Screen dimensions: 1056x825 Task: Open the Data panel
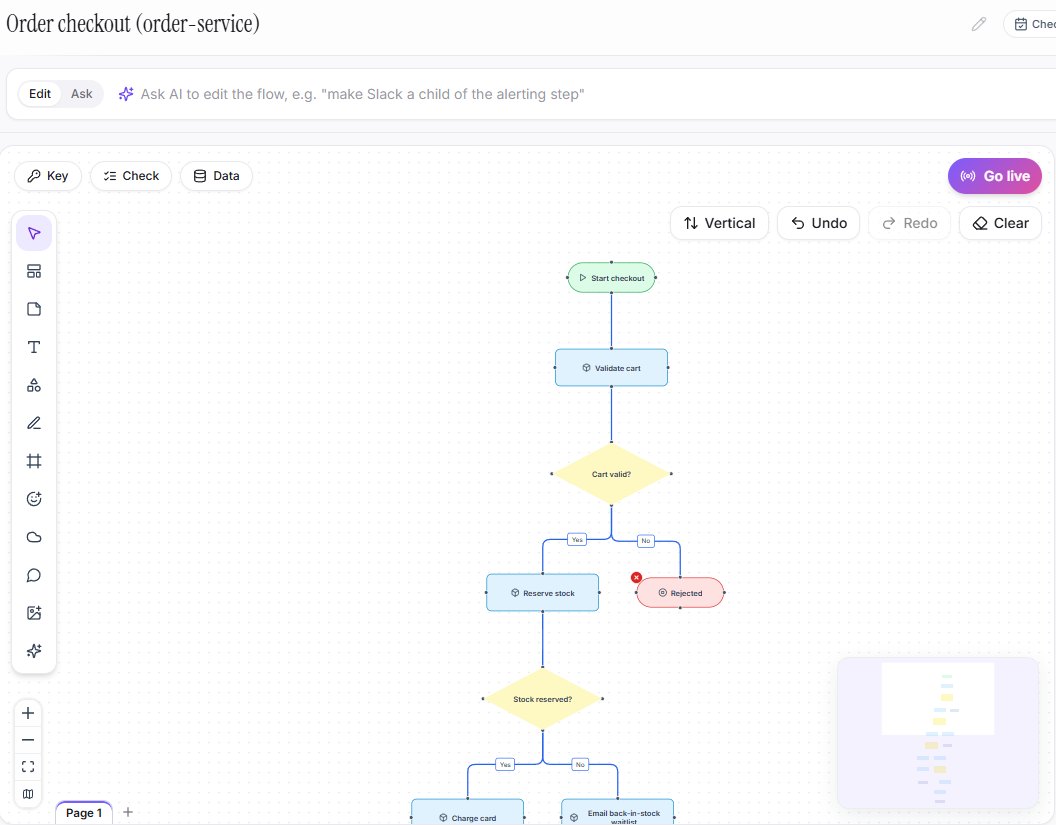tap(216, 176)
